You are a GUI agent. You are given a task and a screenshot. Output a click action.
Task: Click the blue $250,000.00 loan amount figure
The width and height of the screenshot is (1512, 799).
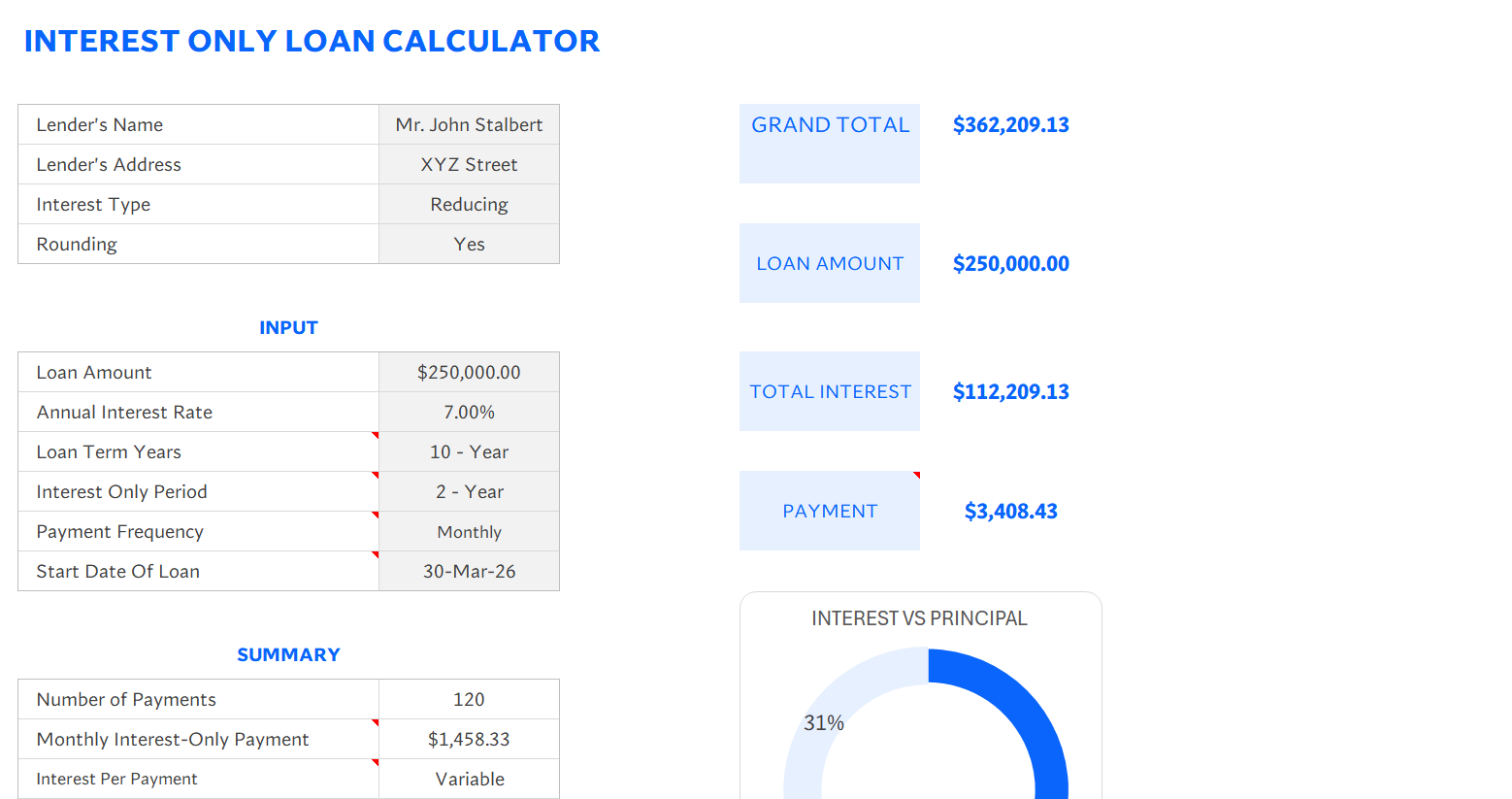1010,263
